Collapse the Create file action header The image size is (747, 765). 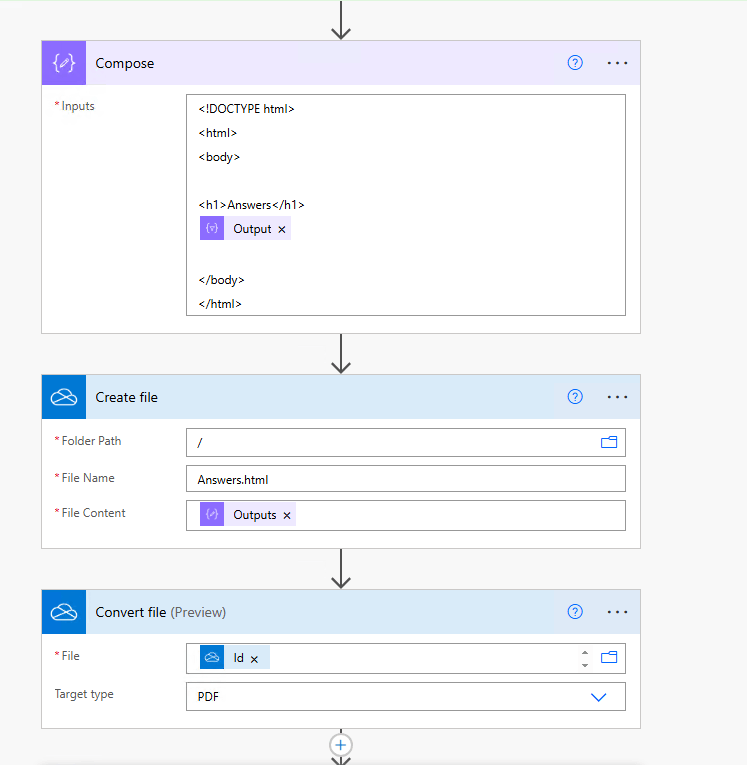[341, 397]
